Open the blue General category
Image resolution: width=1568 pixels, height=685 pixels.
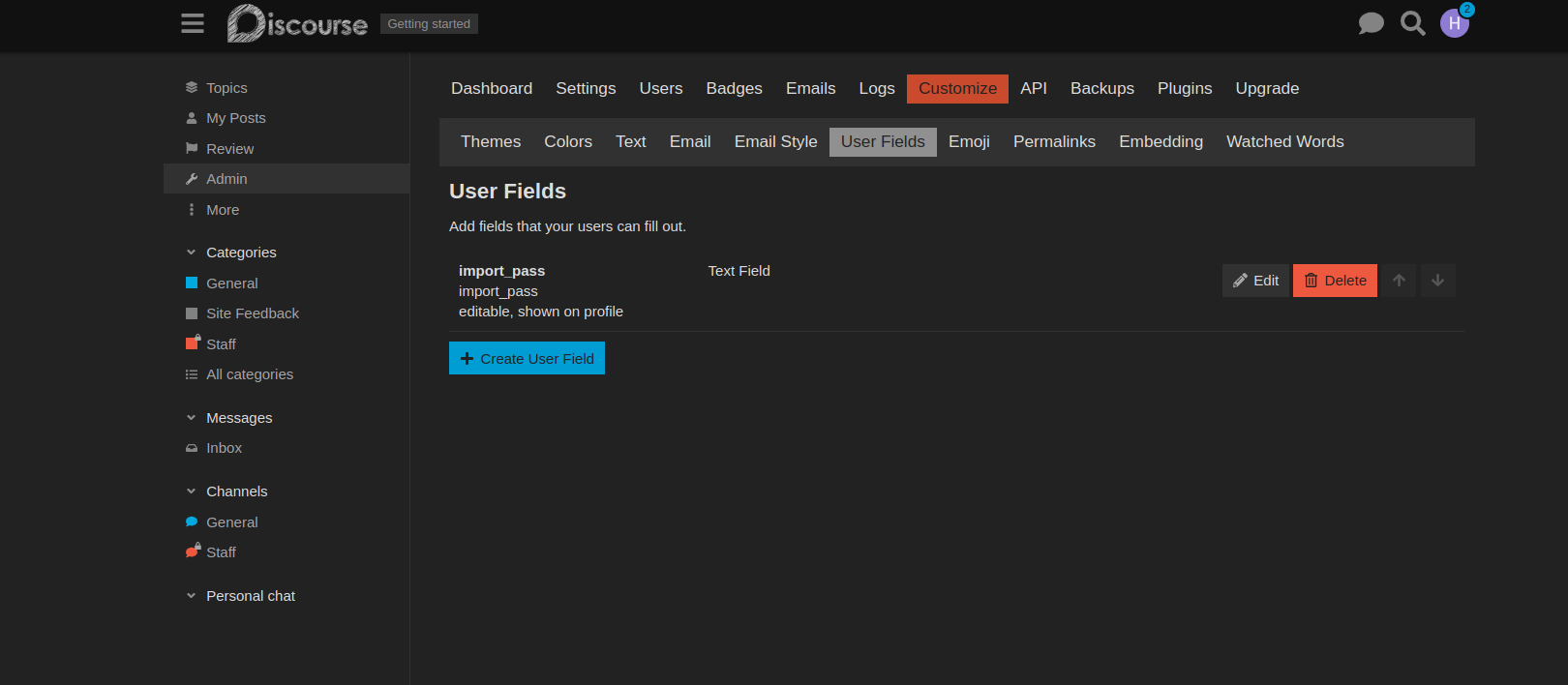231,283
